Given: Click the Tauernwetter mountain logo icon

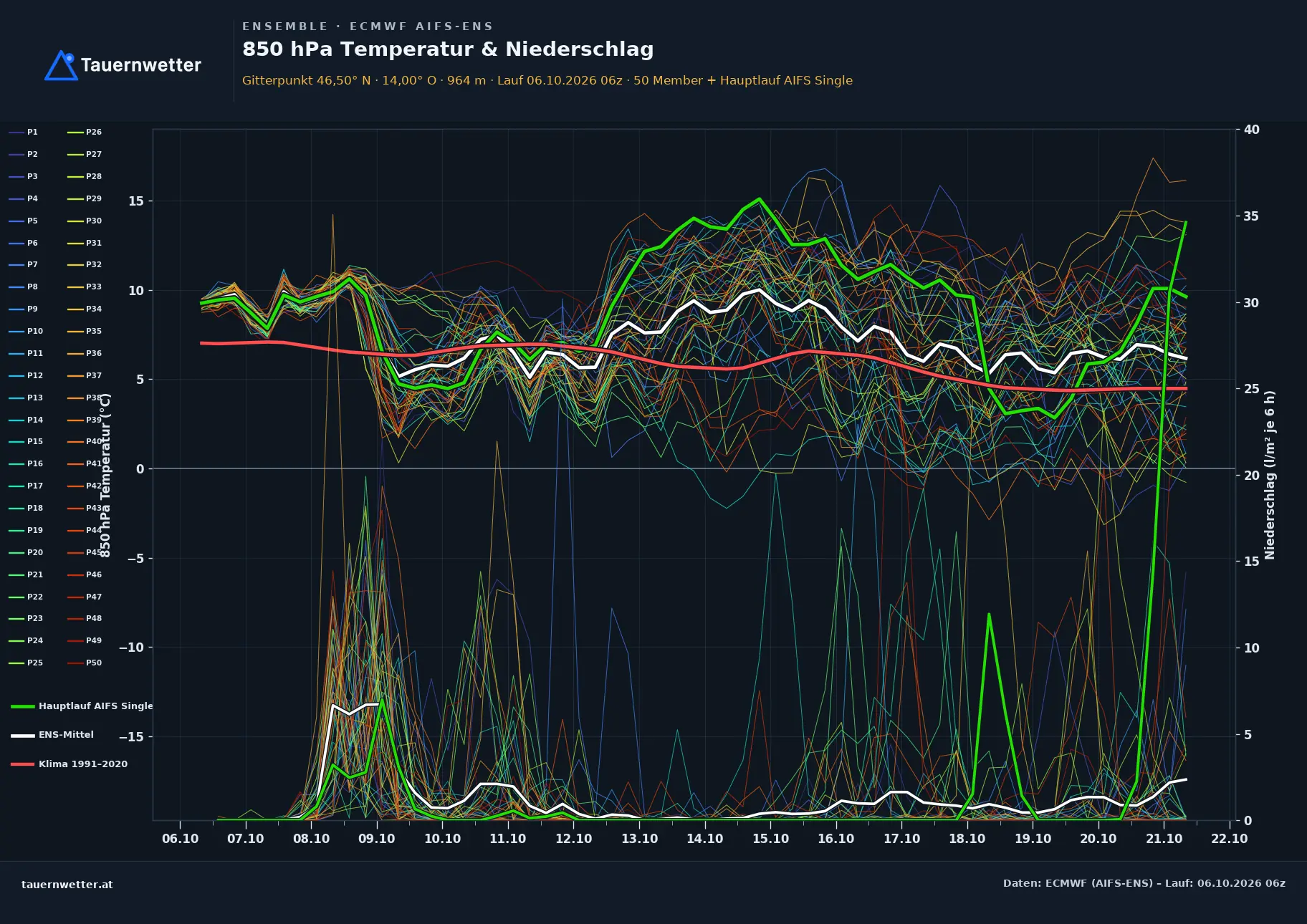Looking at the screenshot, I should (61, 65).
